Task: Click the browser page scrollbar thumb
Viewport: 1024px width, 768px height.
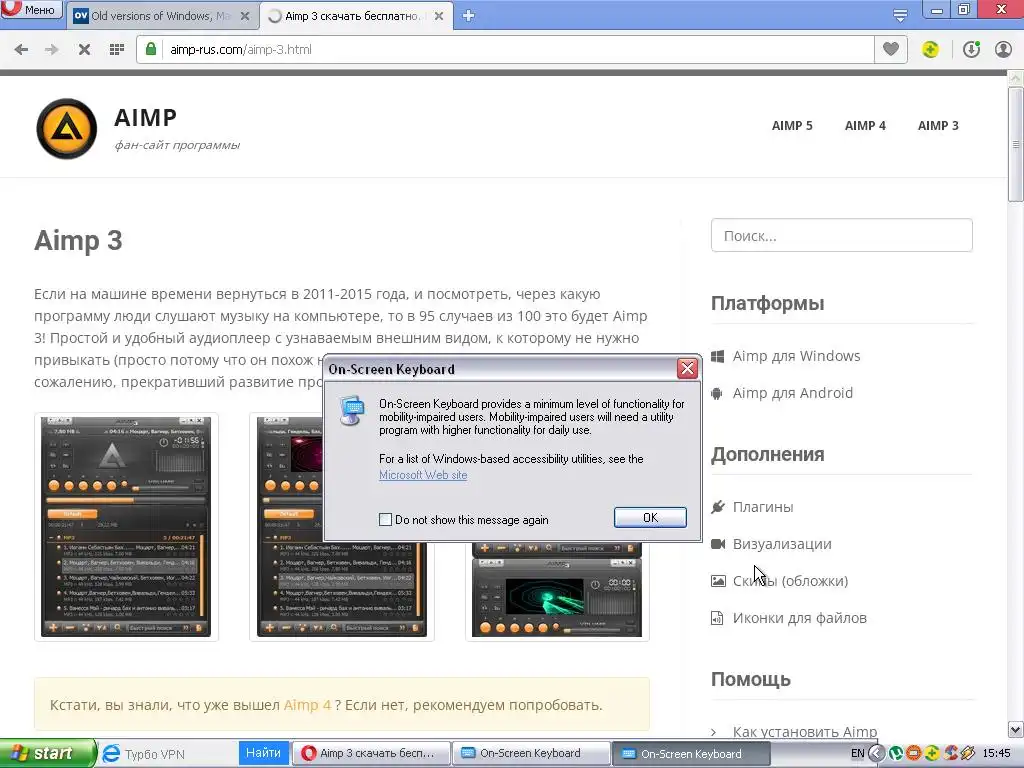Action: coord(1016,144)
